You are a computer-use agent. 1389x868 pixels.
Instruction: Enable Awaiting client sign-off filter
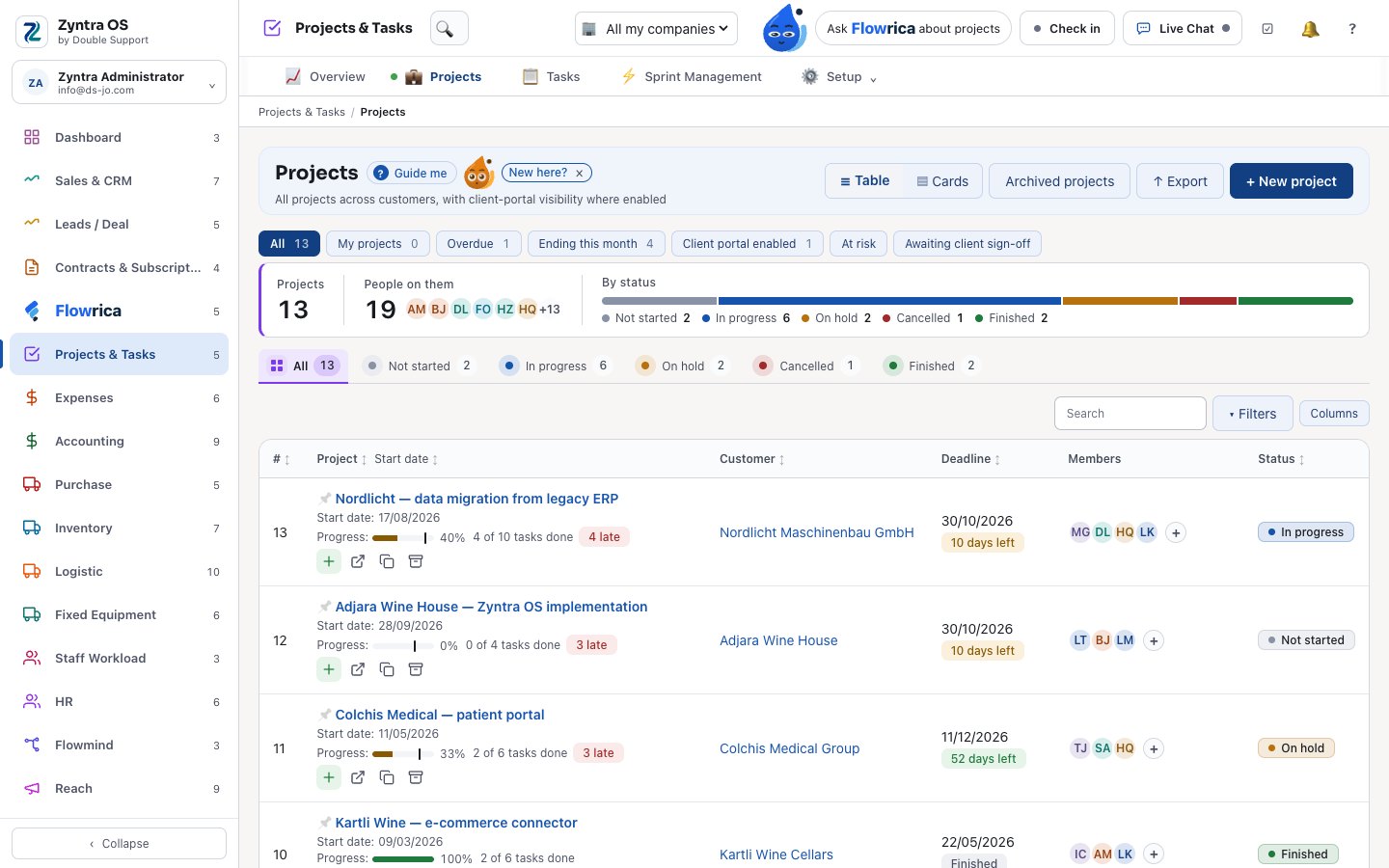(967, 244)
